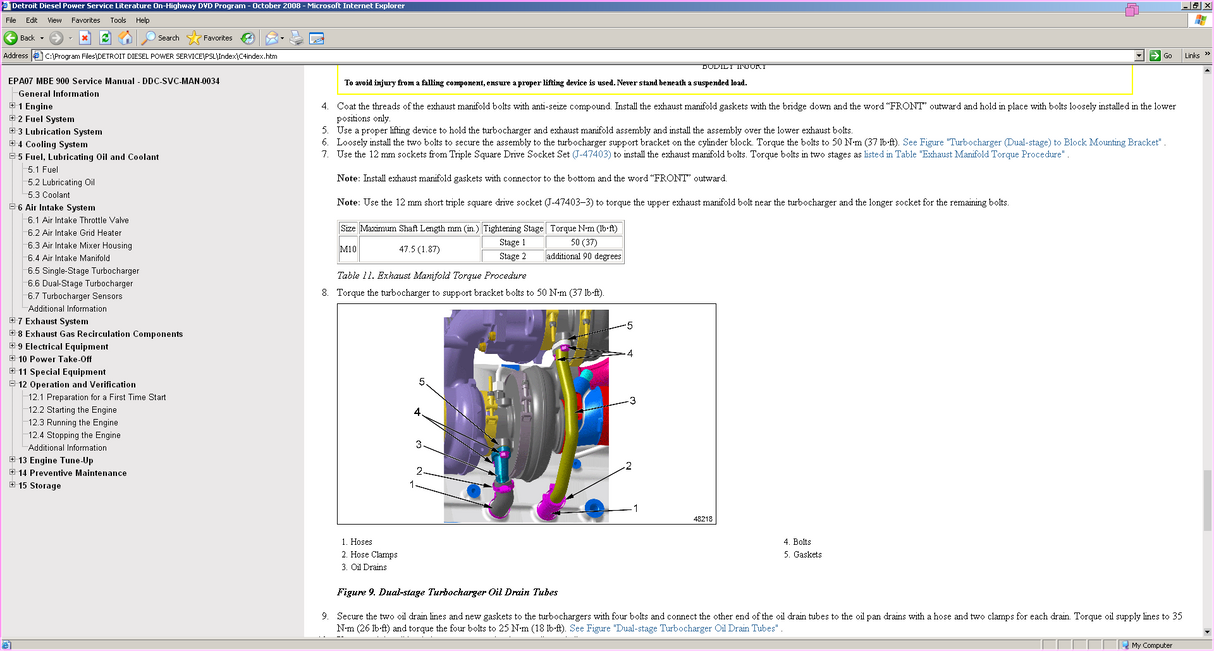The width and height of the screenshot is (1214, 651).
Task: Open the Favorites menu
Action: [x=86, y=19]
